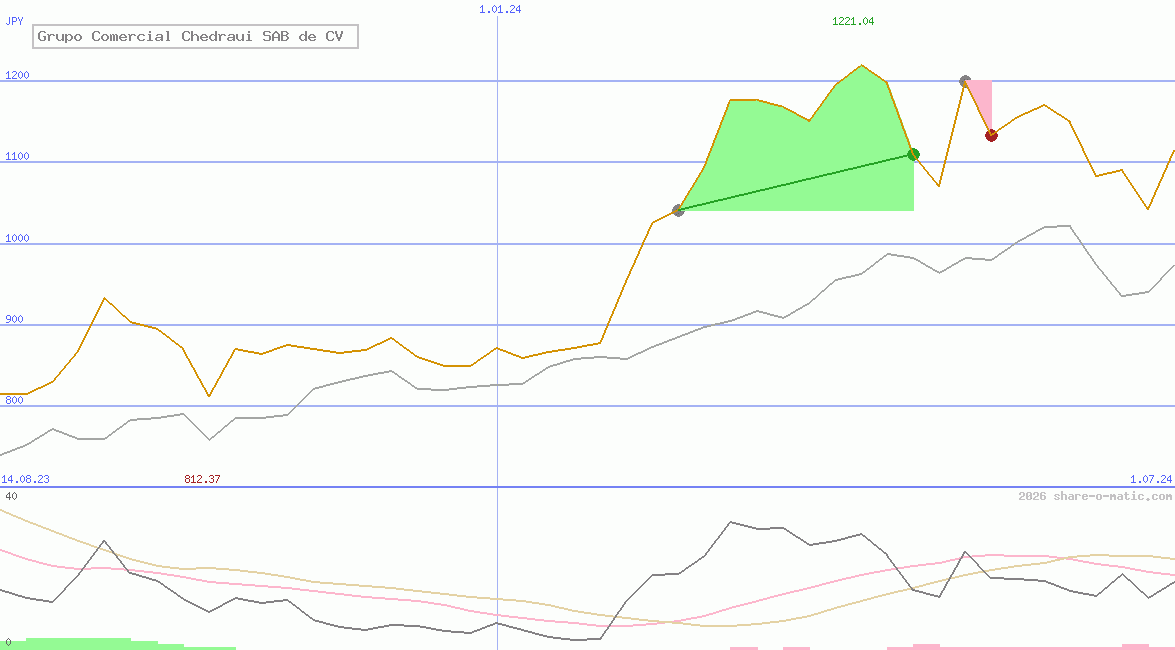Click the 800 price axis label

[x=14, y=400]
